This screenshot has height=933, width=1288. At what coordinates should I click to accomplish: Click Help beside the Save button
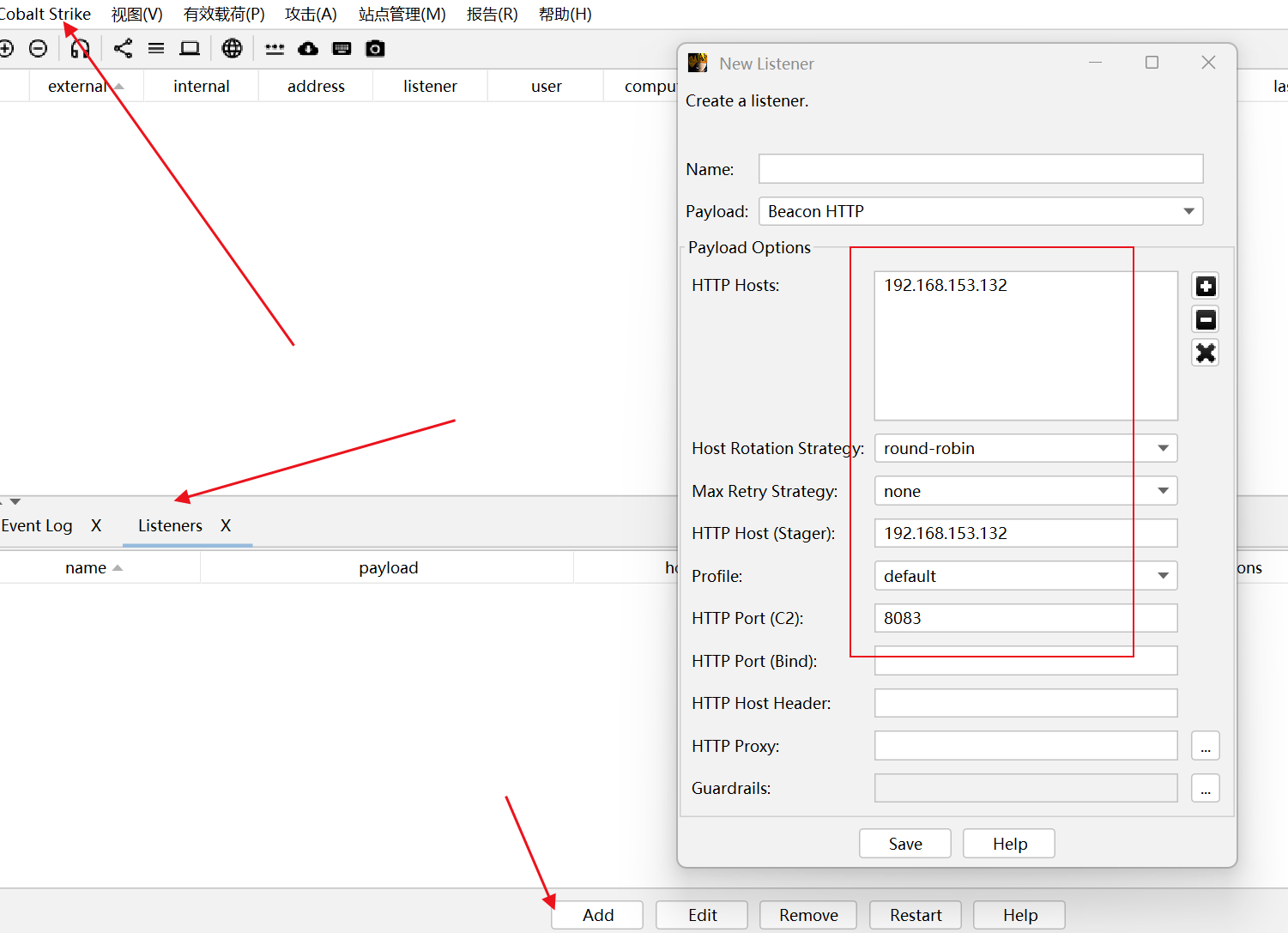coord(1010,844)
